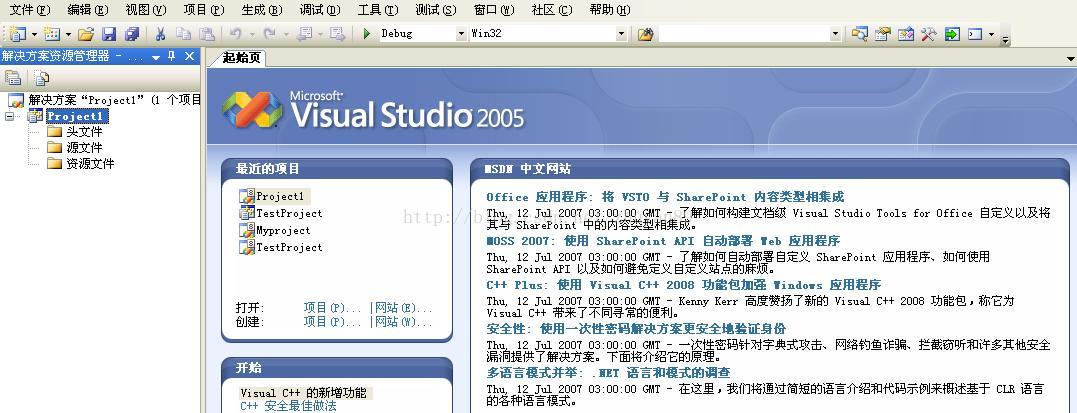Open the 文件(F) menu
This screenshot has width=1077, height=413.
click(30, 10)
